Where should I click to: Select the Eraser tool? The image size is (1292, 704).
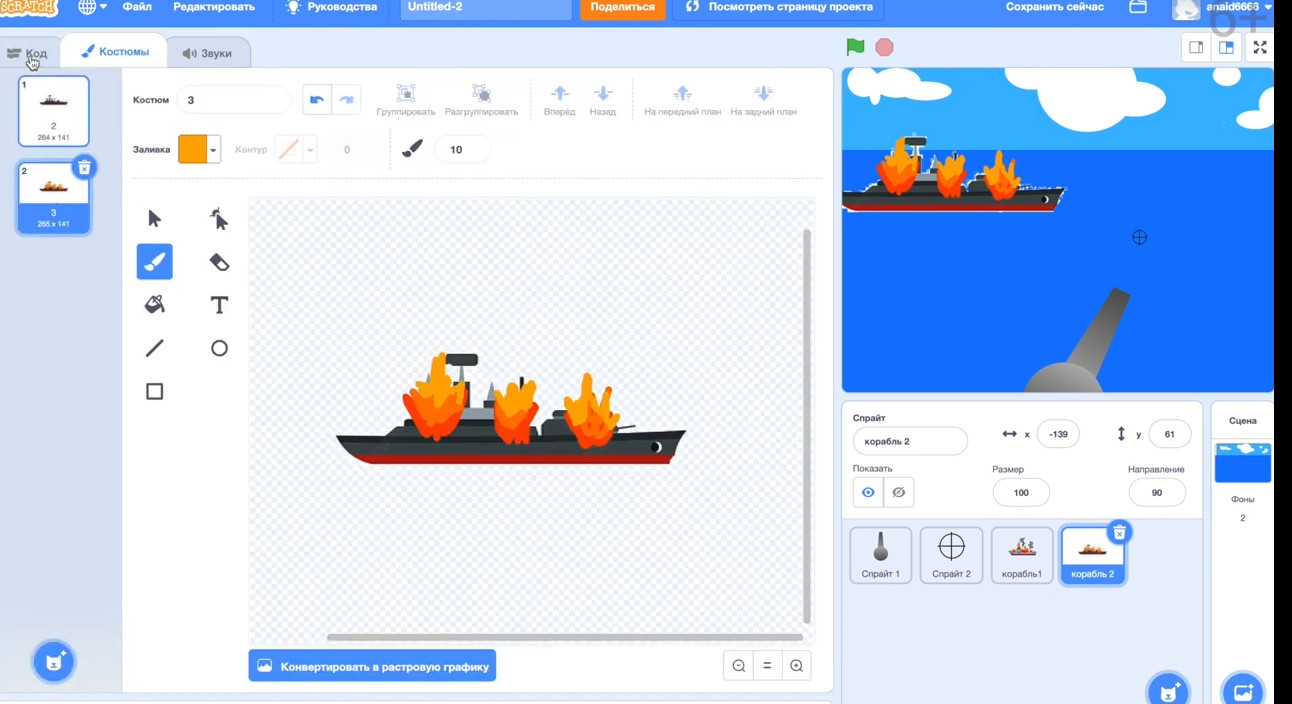coord(219,262)
